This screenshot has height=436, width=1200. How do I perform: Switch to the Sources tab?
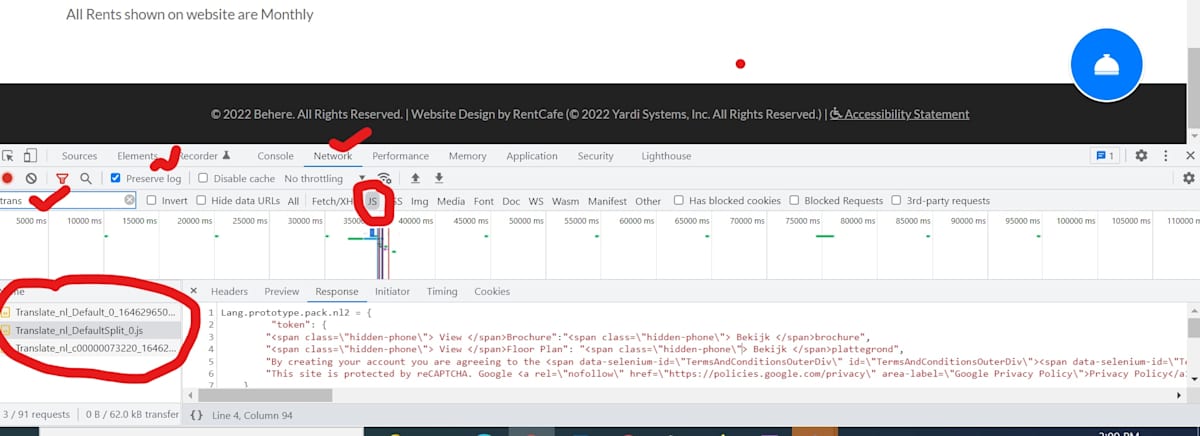pyautogui.click(x=79, y=156)
